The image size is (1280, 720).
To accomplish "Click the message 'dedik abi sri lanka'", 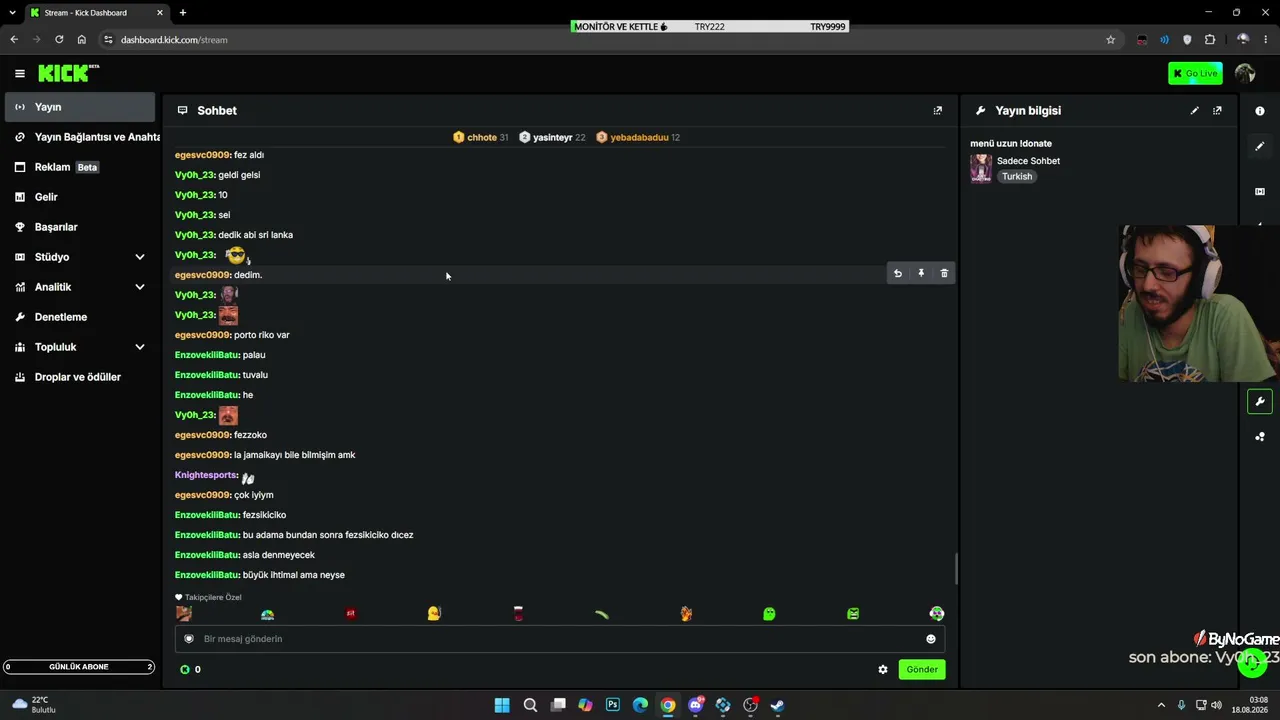I will (255, 235).
